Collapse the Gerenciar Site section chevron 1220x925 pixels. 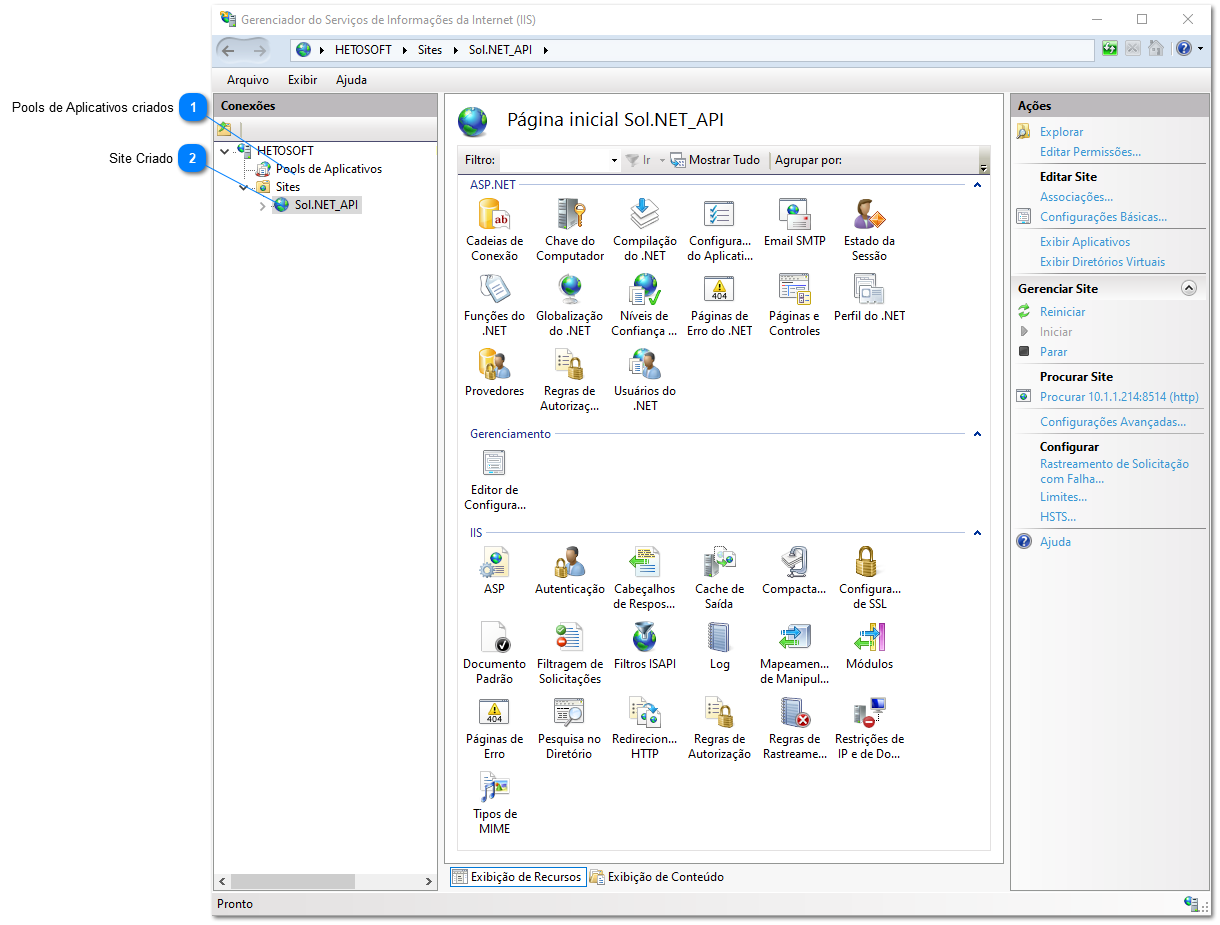pos(1189,287)
